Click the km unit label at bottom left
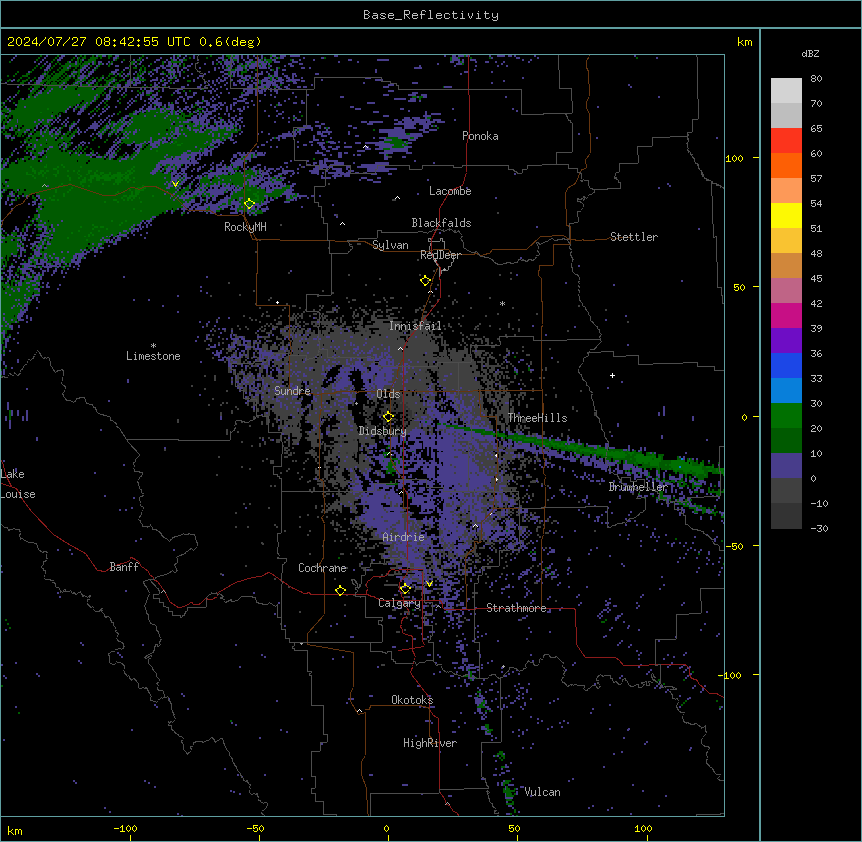The height and width of the screenshot is (842, 862). 15,830
